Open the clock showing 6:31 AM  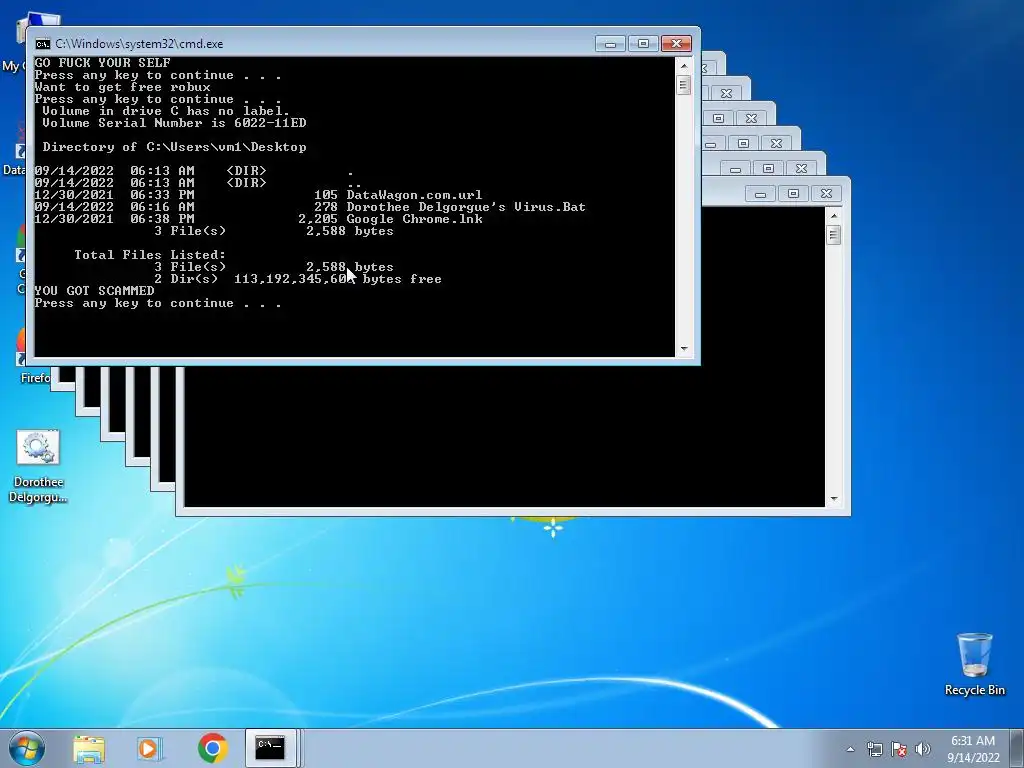pyautogui.click(x=973, y=749)
